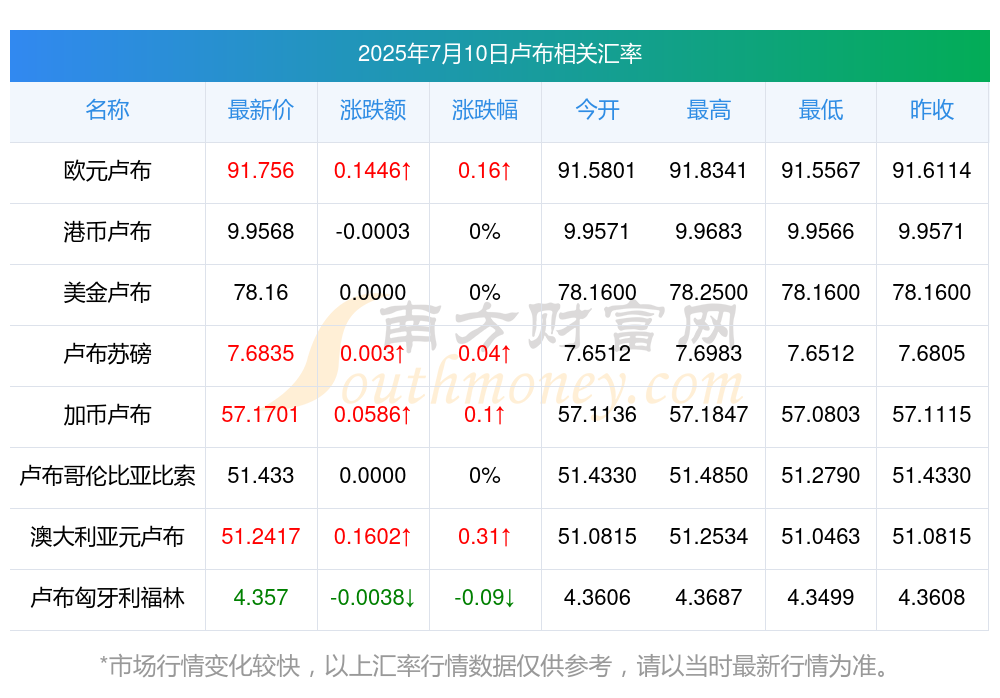Click high value 4.3687
The image size is (1000, 698).
pyautogui.click(x=709, y=598)
